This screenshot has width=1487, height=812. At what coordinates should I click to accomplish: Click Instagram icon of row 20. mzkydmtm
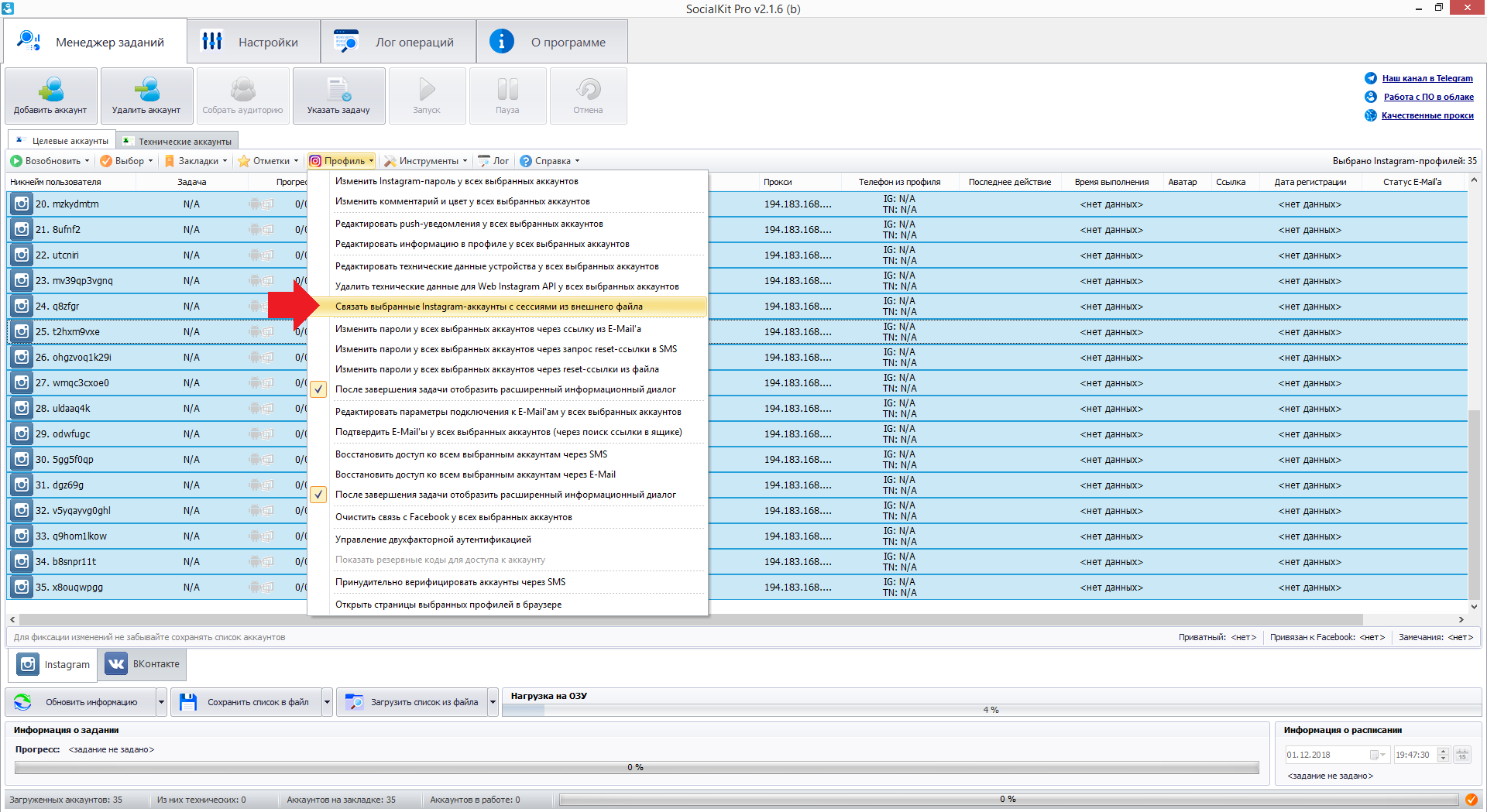[x=22, y=204]
